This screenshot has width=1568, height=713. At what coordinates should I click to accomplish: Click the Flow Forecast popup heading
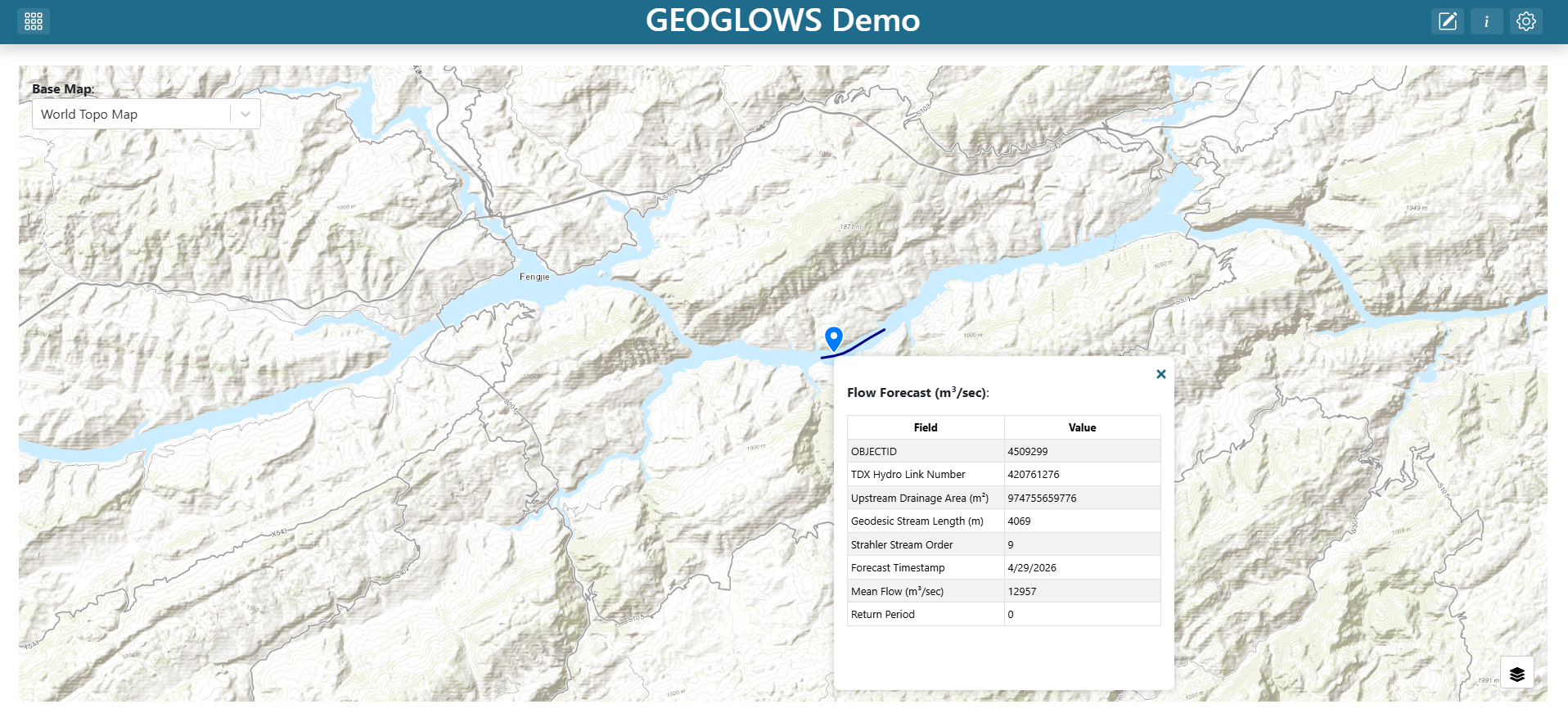(918, 393)
